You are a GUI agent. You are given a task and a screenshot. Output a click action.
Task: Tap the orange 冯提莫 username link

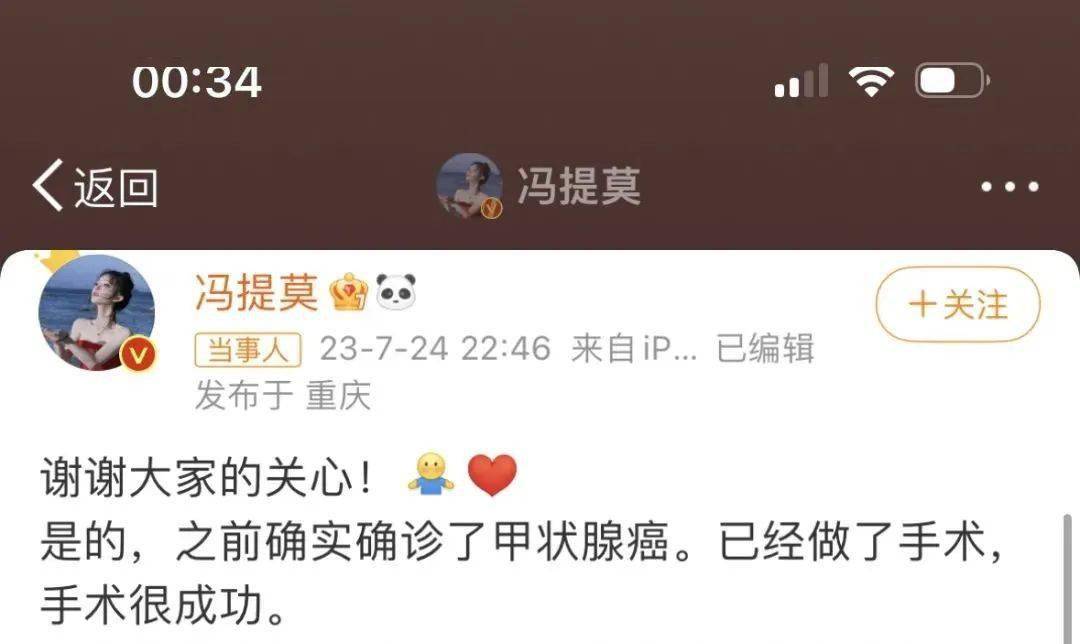(256, 292)
